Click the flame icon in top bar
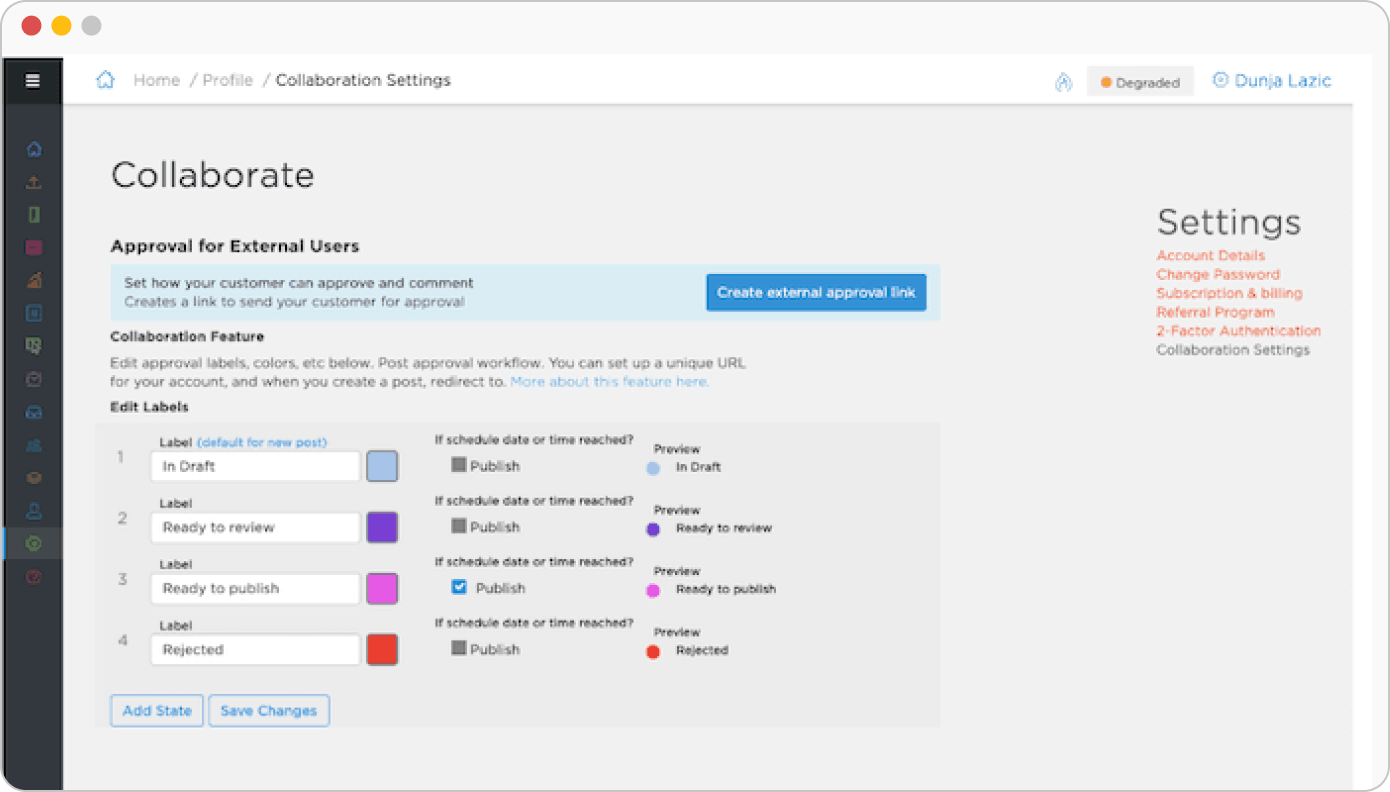 tap(1063, 82)
